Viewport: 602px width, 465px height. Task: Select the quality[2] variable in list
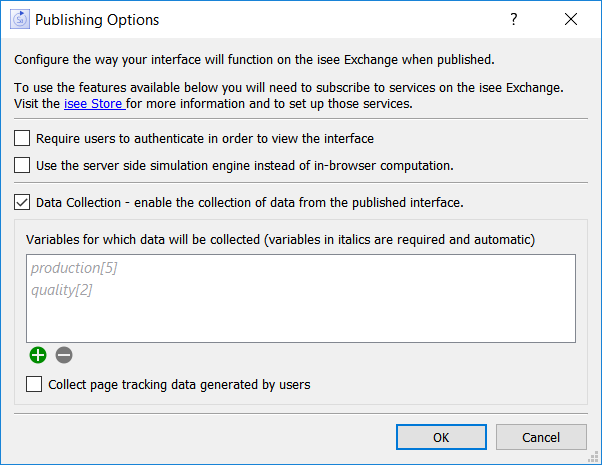pos(62,290)
